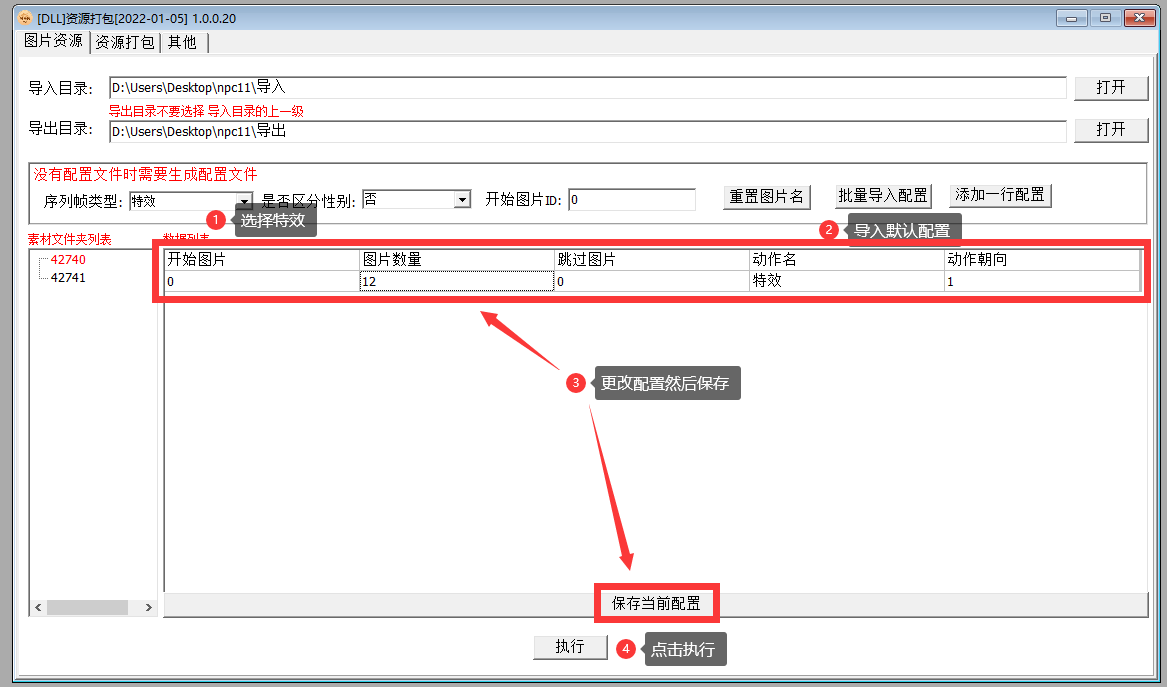This screenshot has height=687, width=1167.
Task: Click the 动作名 cell containing 特效
Action: (845, 282)
